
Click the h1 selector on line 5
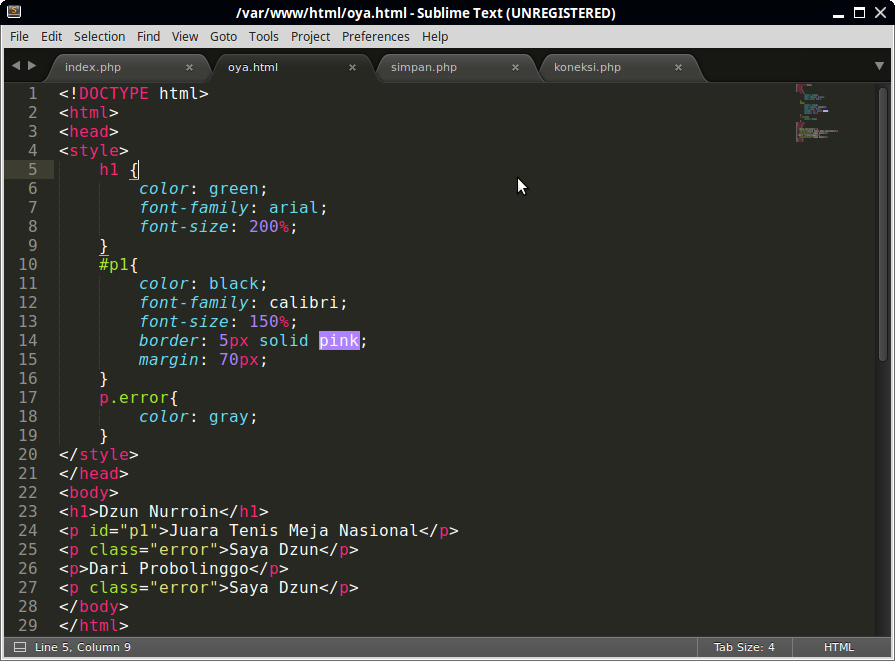[108, 170]
